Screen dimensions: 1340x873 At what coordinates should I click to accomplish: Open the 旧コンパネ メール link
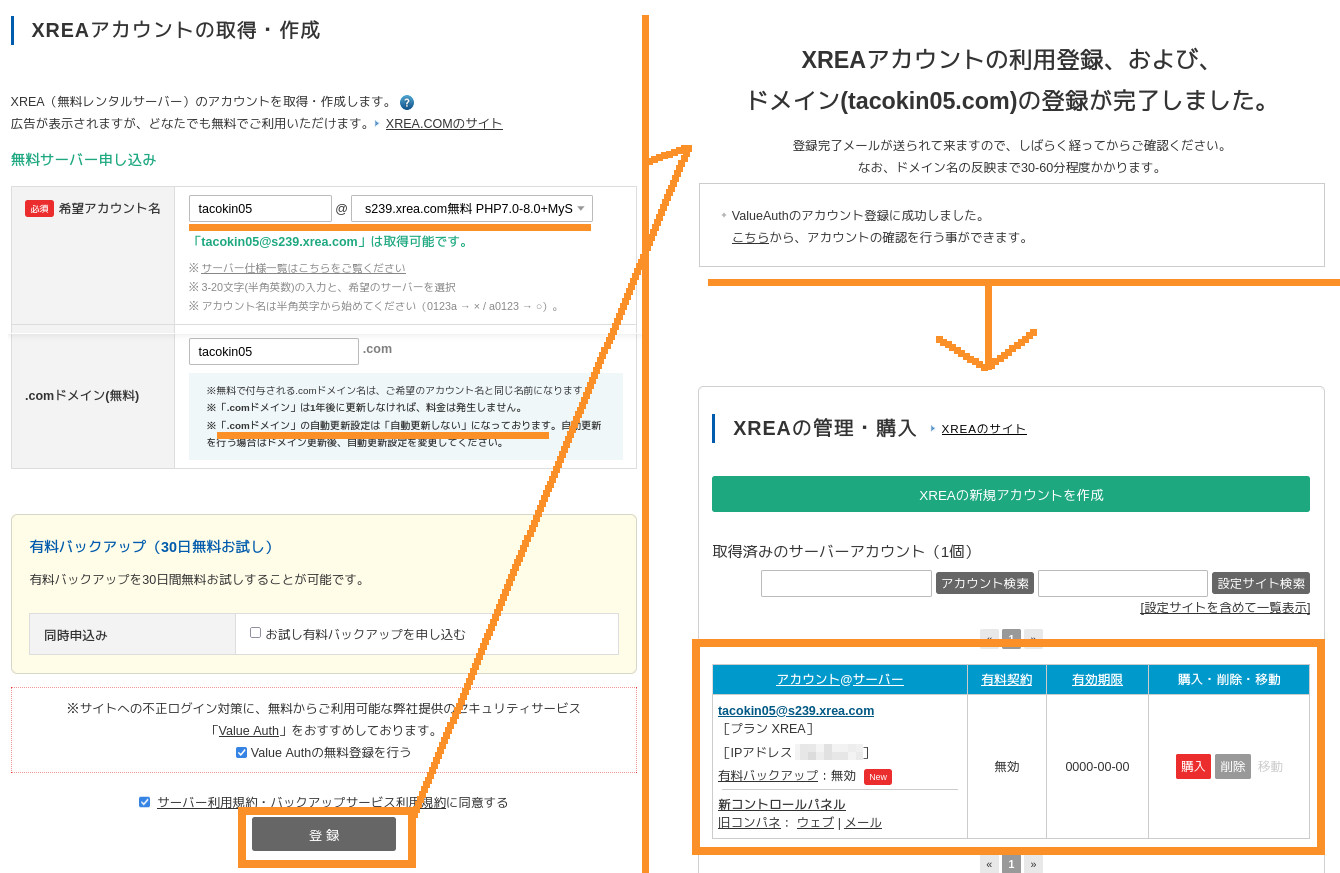(863, 822)
